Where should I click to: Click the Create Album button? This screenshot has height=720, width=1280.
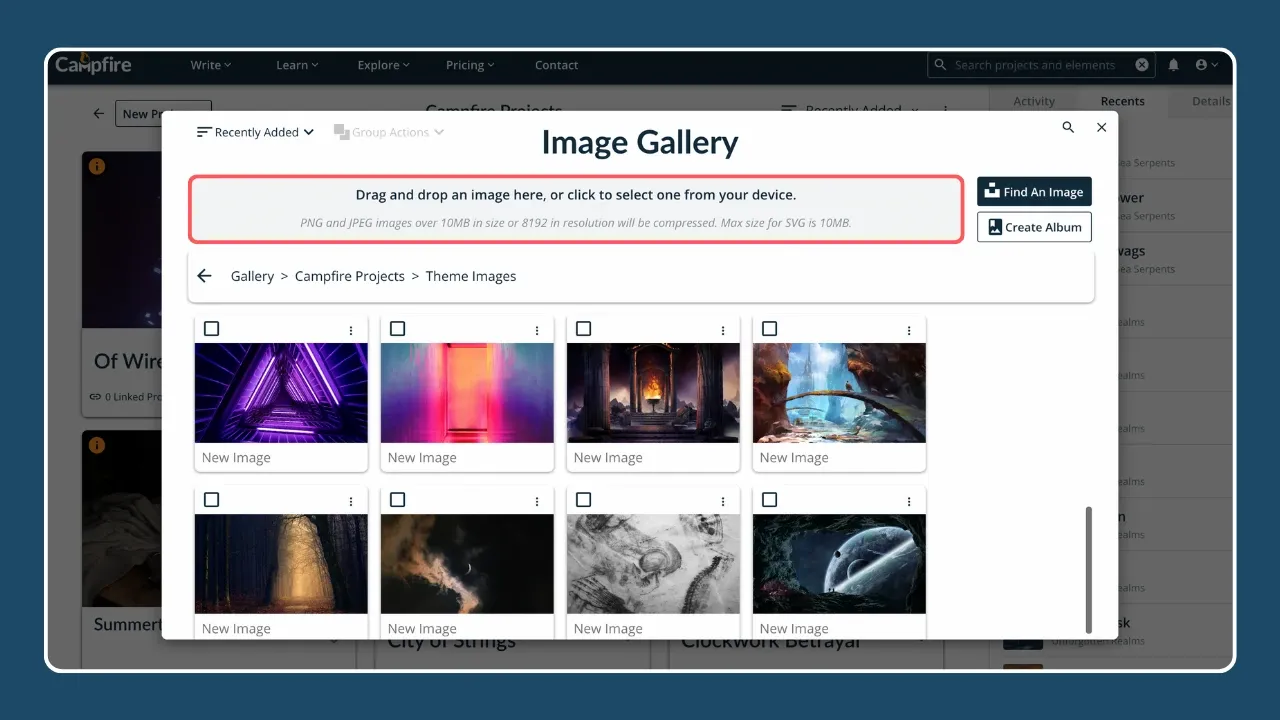(1034, 227)
